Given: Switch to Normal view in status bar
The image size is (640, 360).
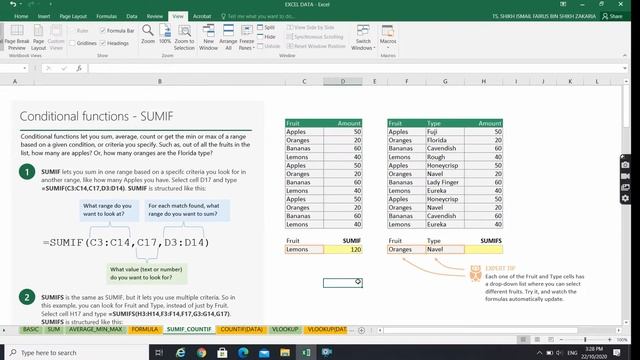Looking at the screenshot, I should 523,340.
